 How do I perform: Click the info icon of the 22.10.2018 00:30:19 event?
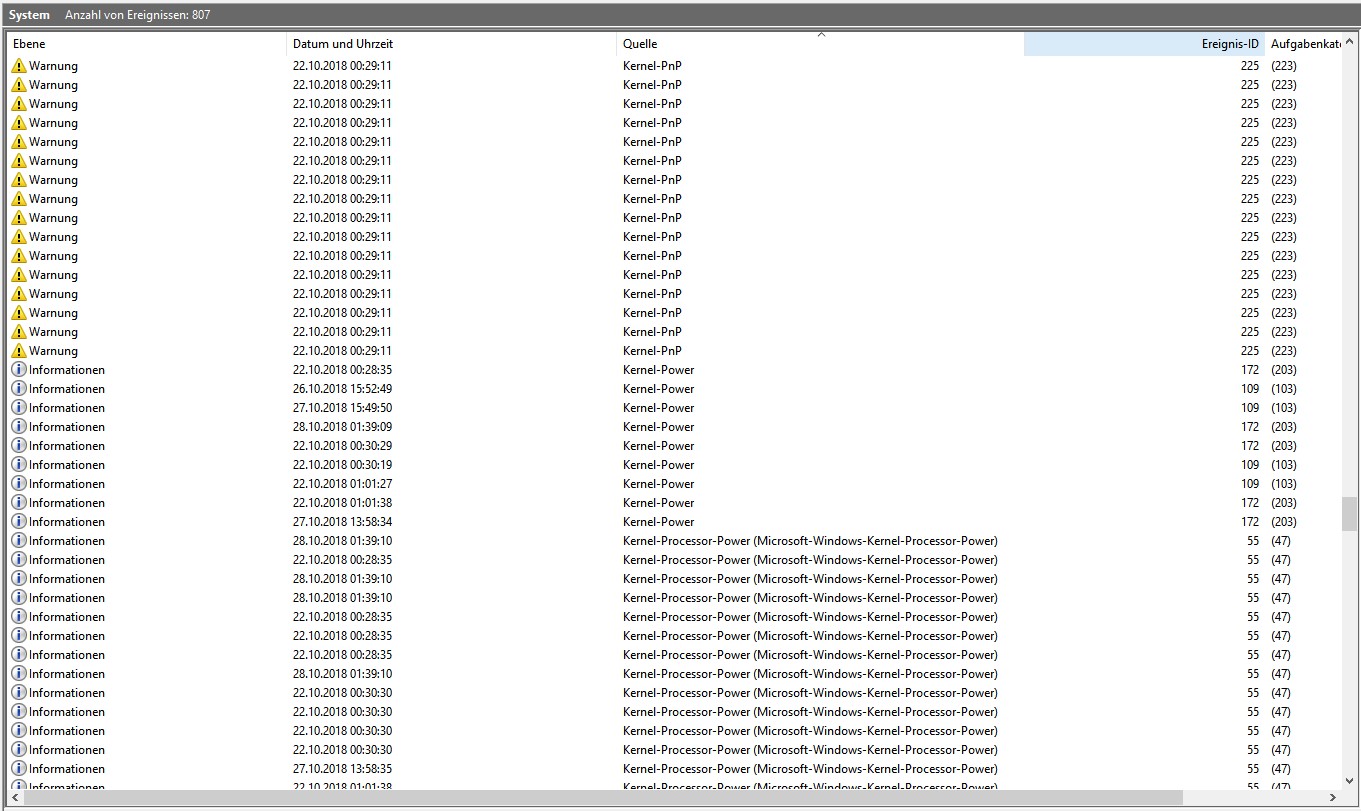click(x=19, y=465)
